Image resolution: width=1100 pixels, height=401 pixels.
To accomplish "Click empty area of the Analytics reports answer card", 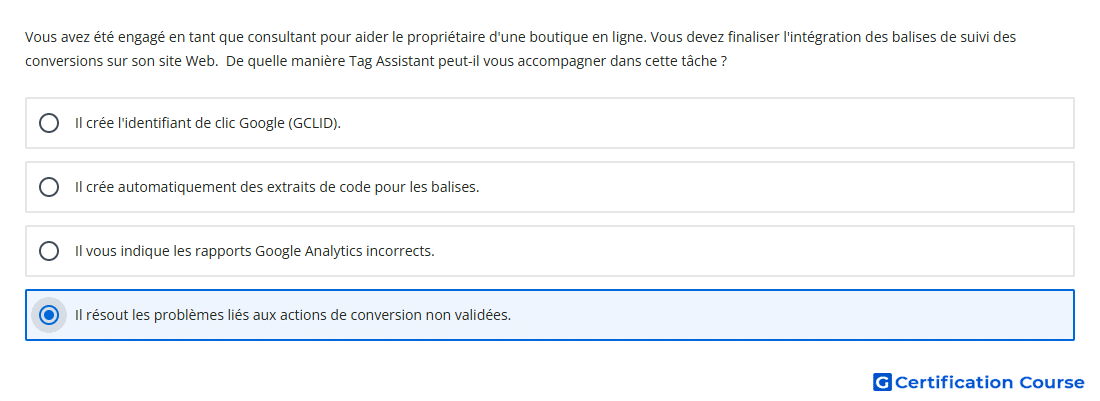I will point(751,251).
